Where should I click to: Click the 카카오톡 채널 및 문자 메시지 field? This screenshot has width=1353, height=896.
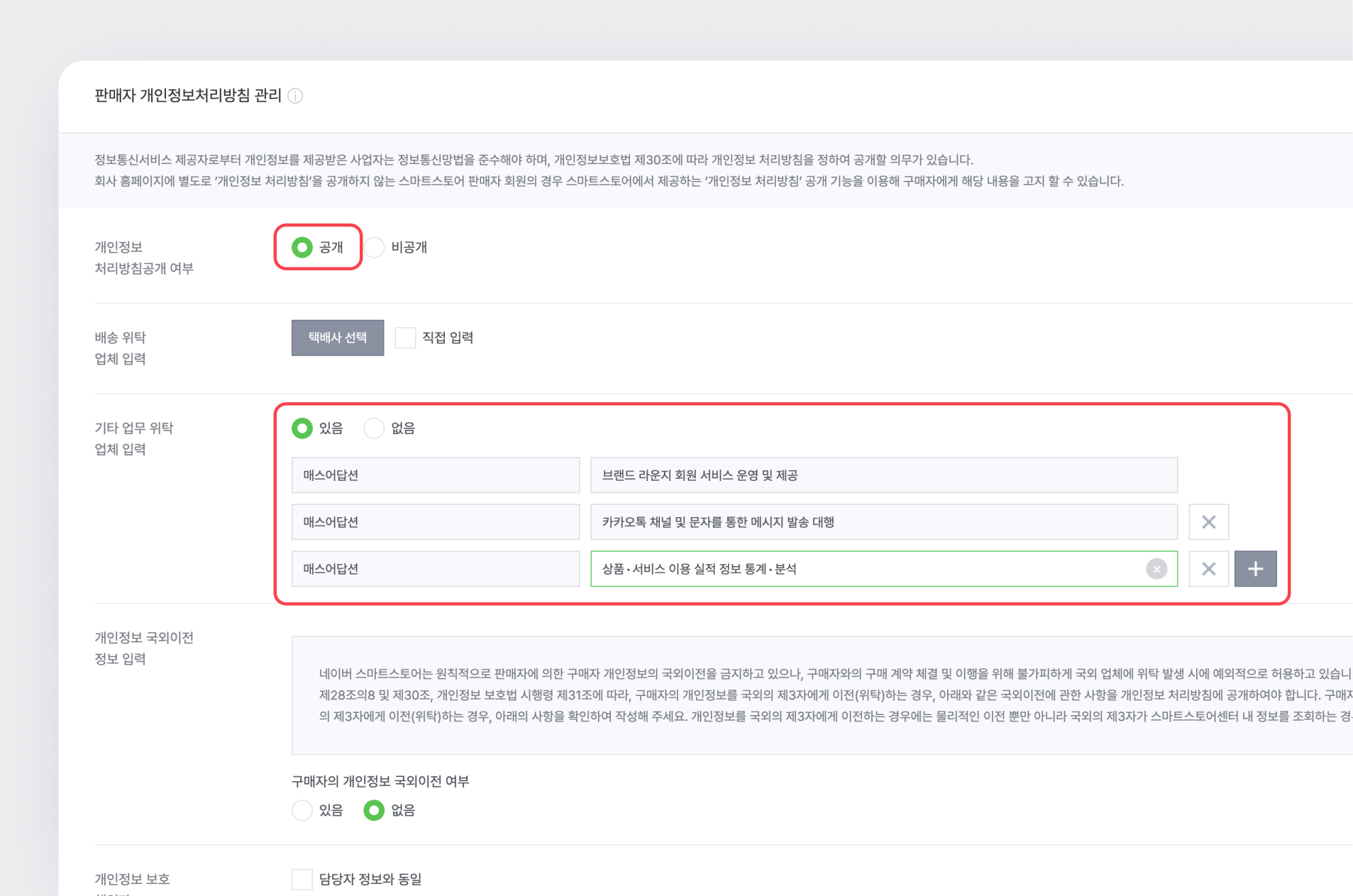click(x=883, y=522)
